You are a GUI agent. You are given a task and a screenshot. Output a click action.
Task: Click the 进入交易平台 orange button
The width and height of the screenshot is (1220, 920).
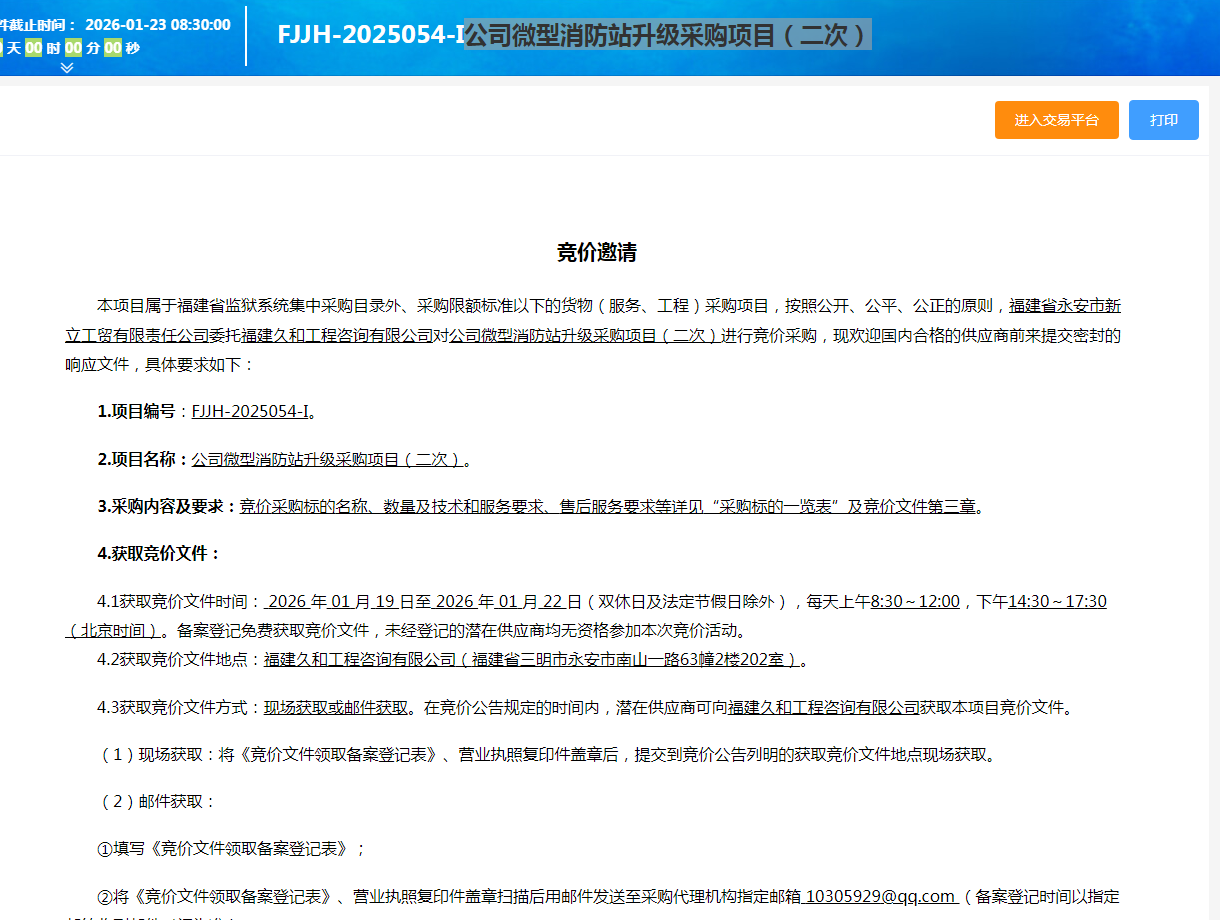[1056, 120]
